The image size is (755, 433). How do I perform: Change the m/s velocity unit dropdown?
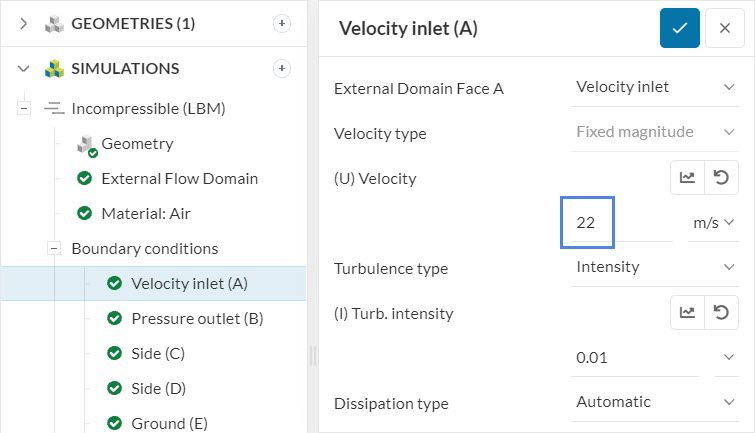[x=714, y=223]
